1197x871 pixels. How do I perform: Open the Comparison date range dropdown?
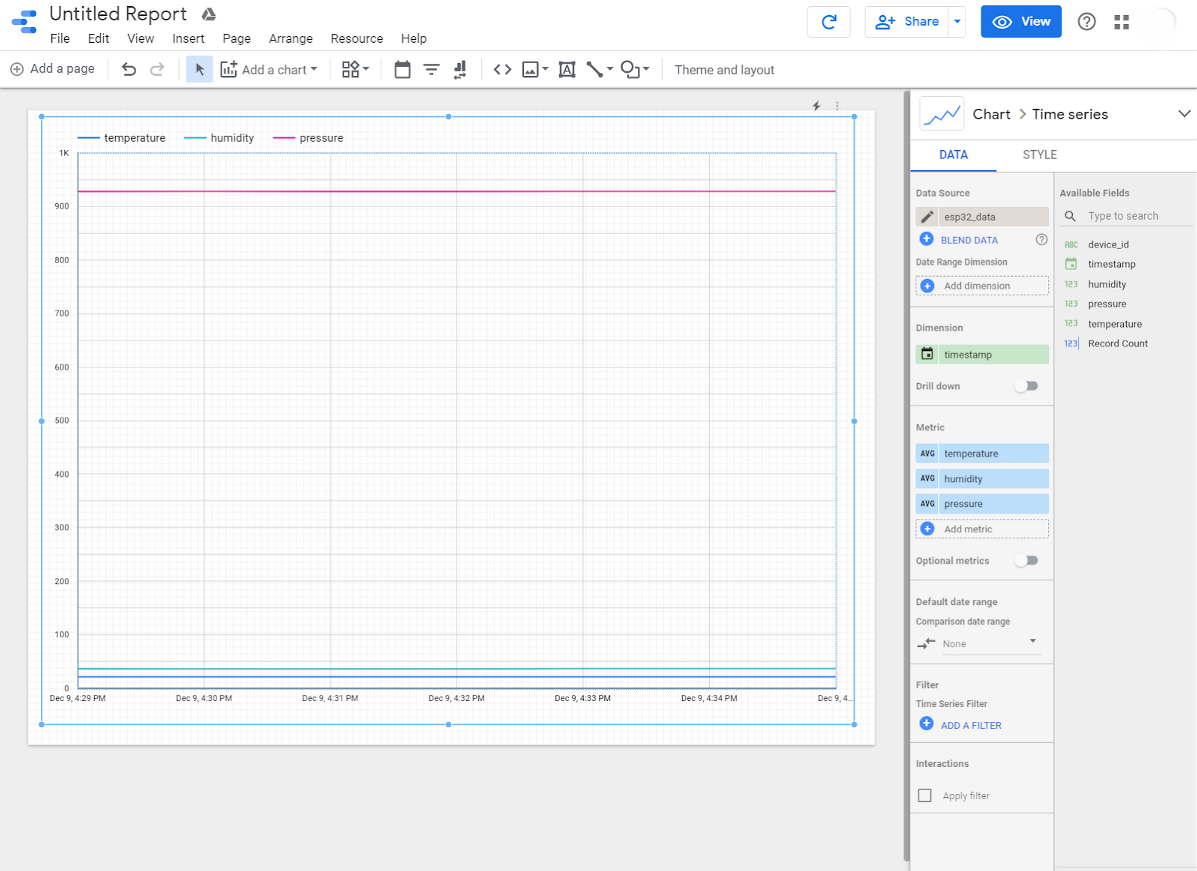click(978, 643)
